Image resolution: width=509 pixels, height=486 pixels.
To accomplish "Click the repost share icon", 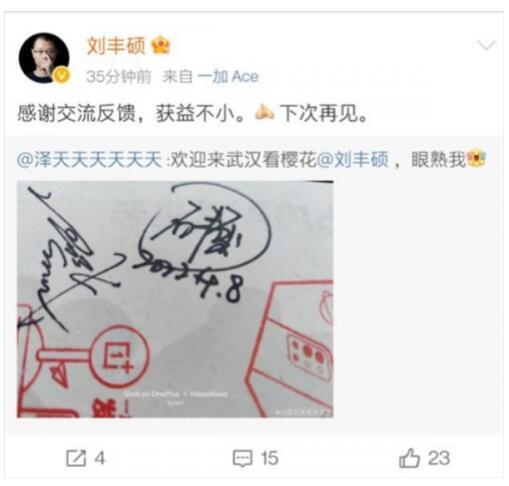I will (76, 458).
